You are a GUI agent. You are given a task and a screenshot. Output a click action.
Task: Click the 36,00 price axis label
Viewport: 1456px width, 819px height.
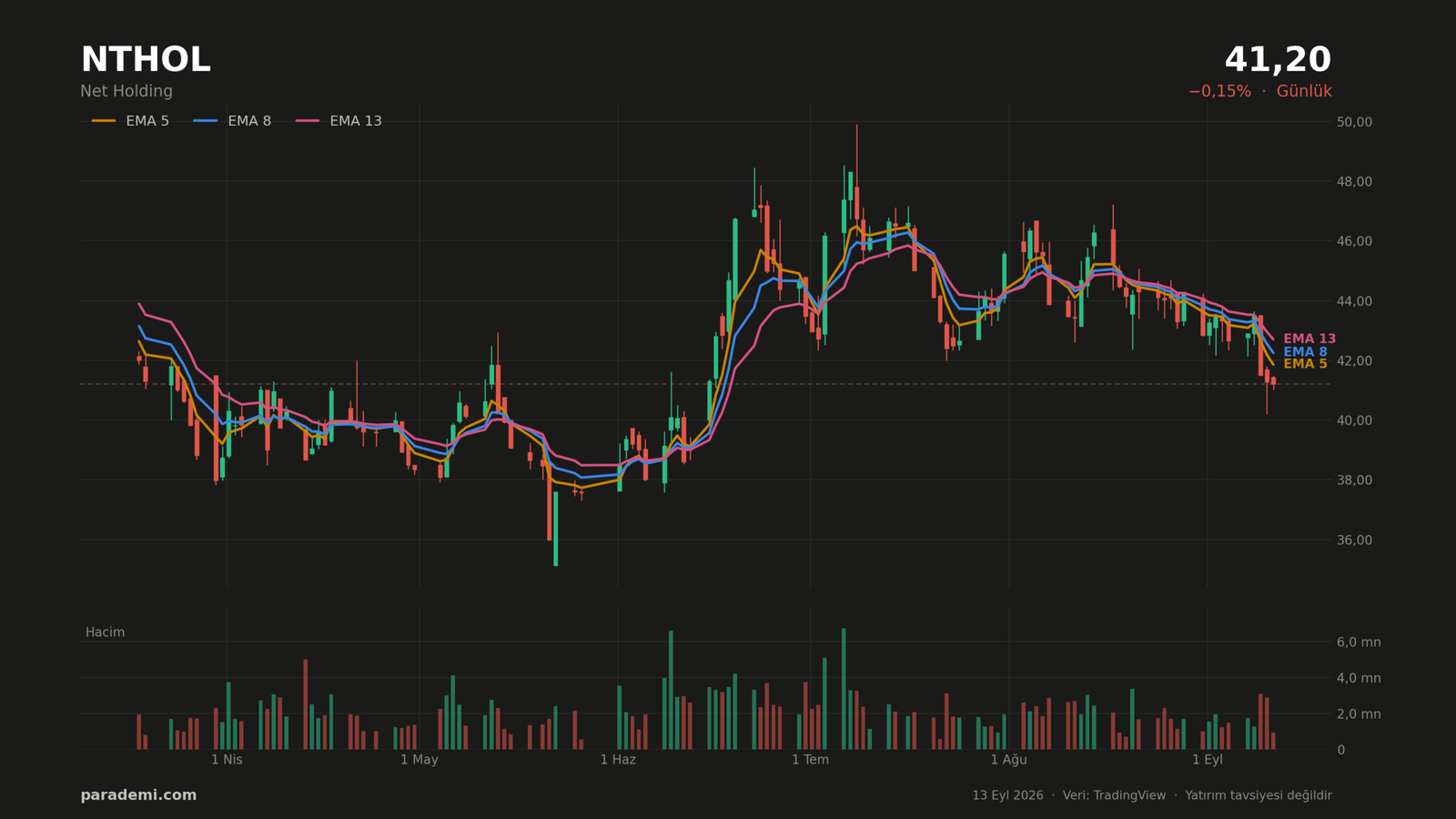click(1354, 540)
